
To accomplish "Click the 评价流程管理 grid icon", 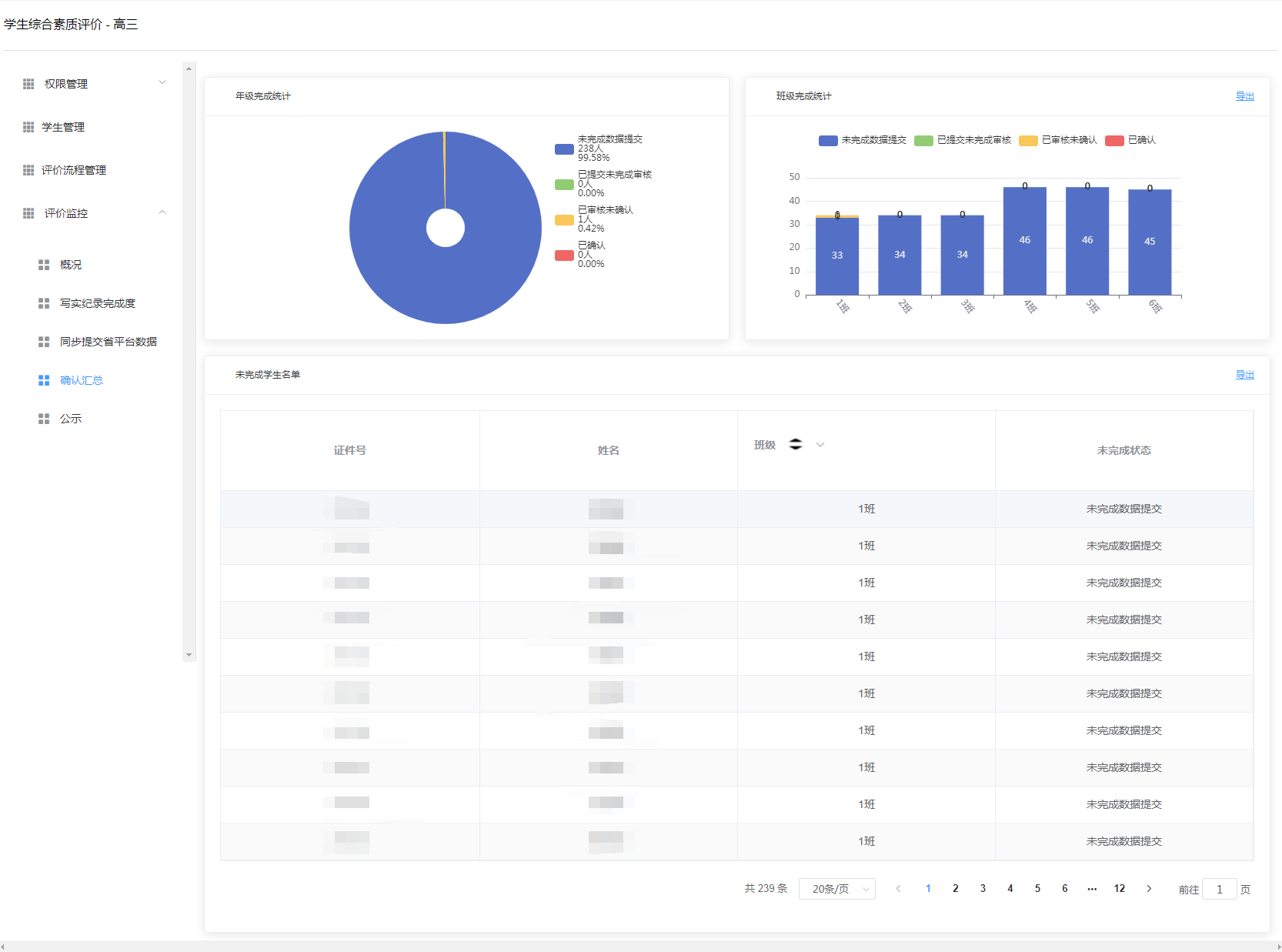I will click(x=28, y=170).
